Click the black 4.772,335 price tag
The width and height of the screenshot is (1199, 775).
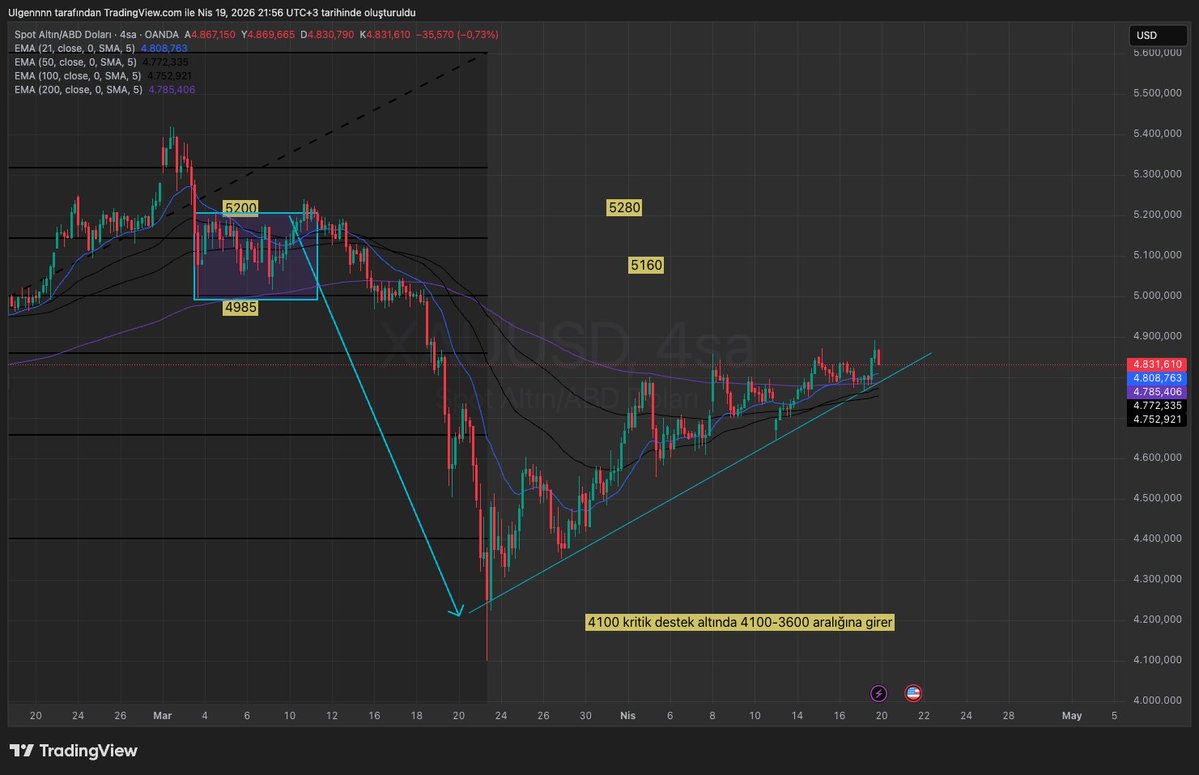1157,406
